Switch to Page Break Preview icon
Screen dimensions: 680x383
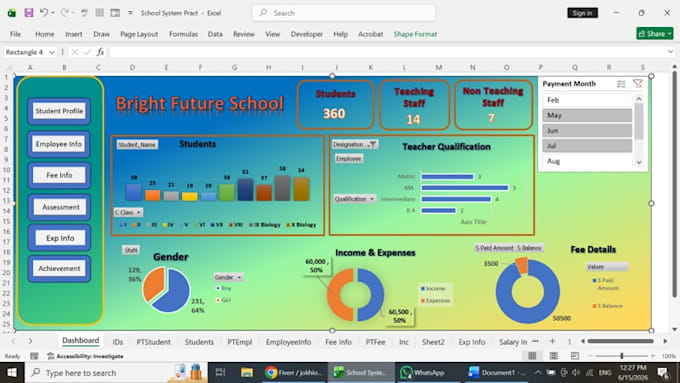click(x=575, y=356)
